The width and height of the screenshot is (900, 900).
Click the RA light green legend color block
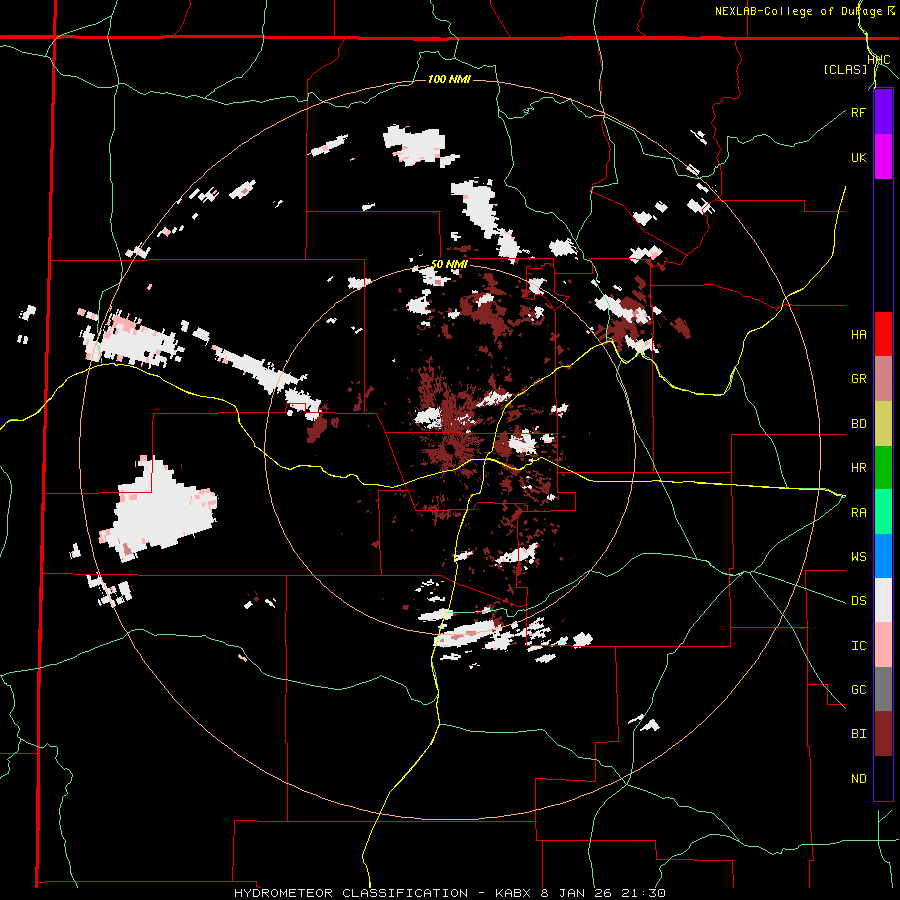pyautogui.click(x=883, y=512)
